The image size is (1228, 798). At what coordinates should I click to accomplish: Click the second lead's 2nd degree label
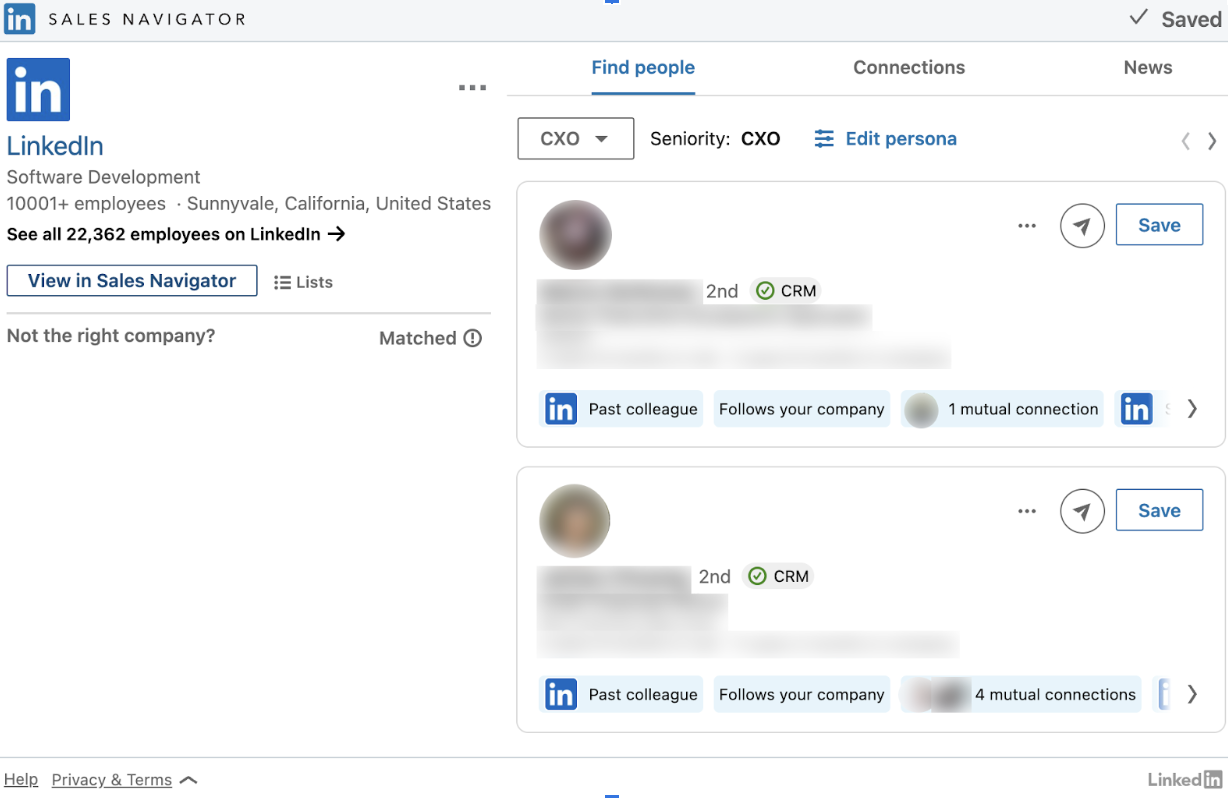click(715, 576)
